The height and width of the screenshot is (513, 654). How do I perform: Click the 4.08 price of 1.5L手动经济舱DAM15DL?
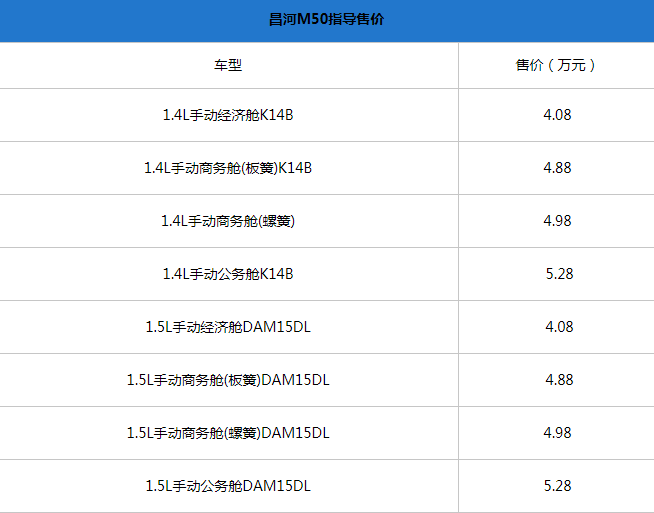pyautogui.click(x=559, y=327)
